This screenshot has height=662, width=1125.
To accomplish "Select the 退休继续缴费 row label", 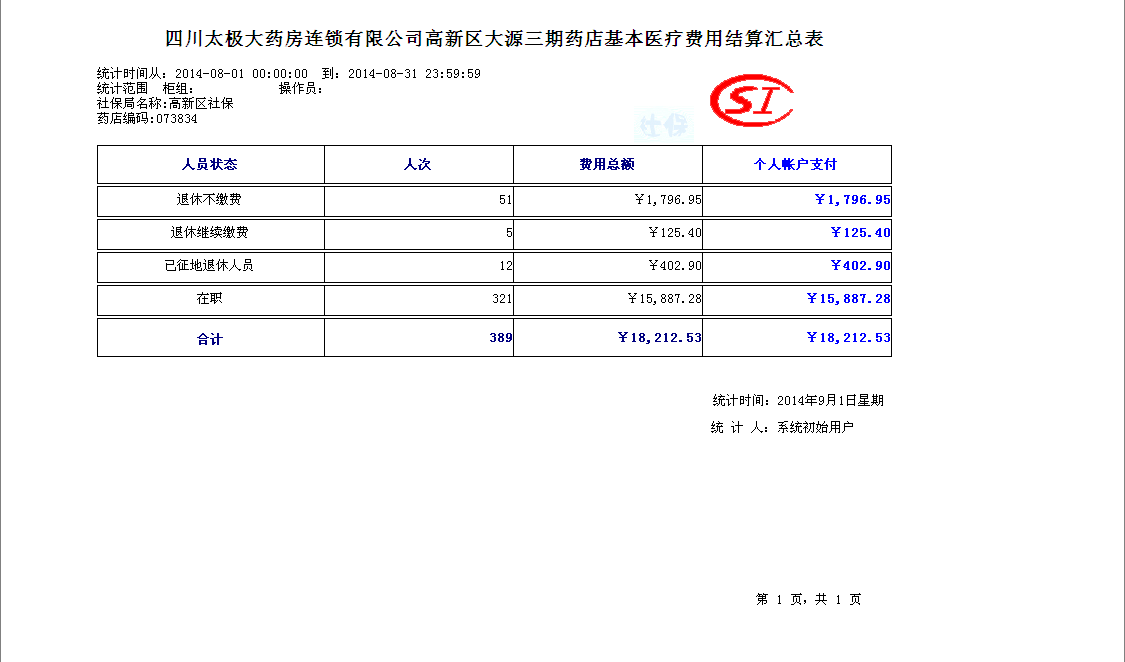I will (x=210, y=232).
